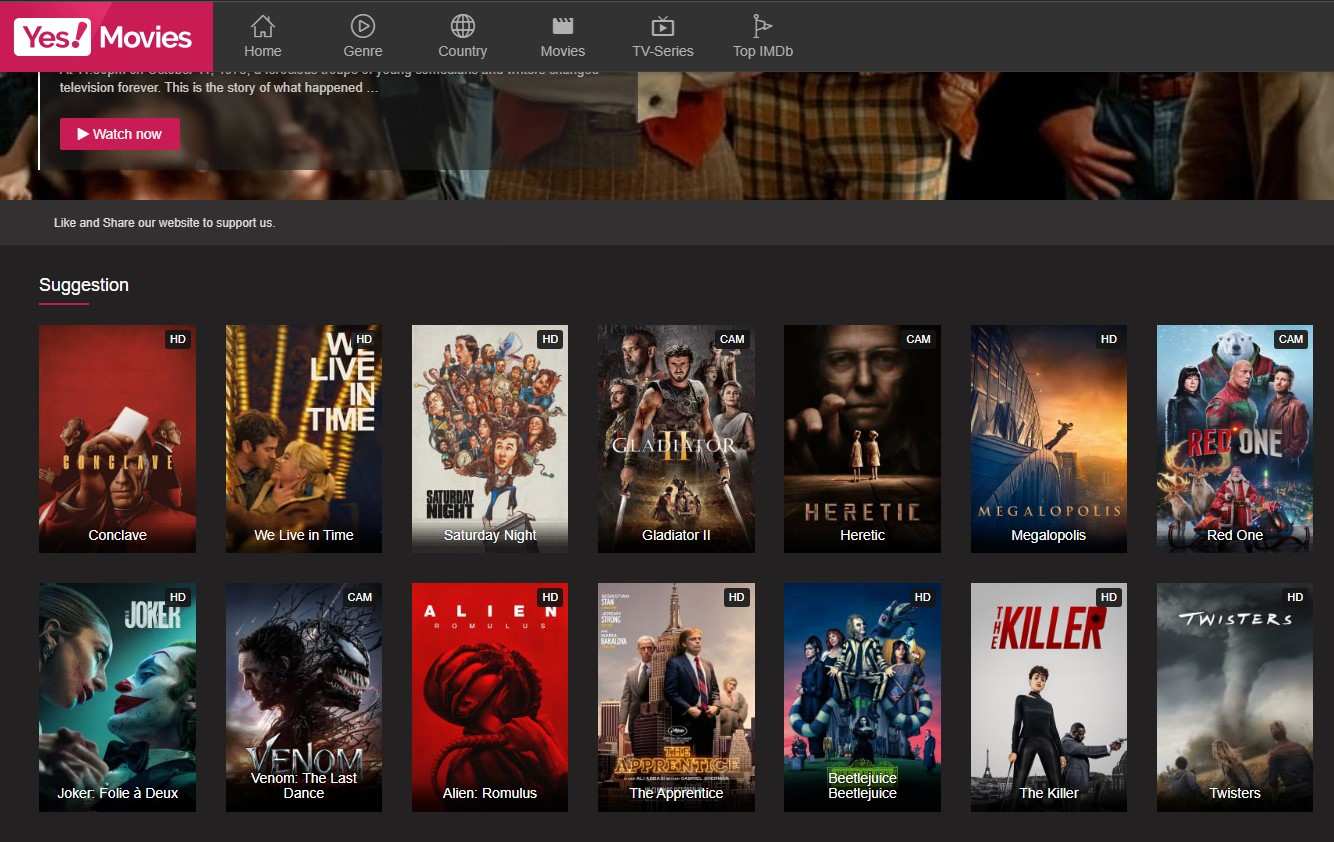Open the Heretic movie poster

click(x=862, y=438)
